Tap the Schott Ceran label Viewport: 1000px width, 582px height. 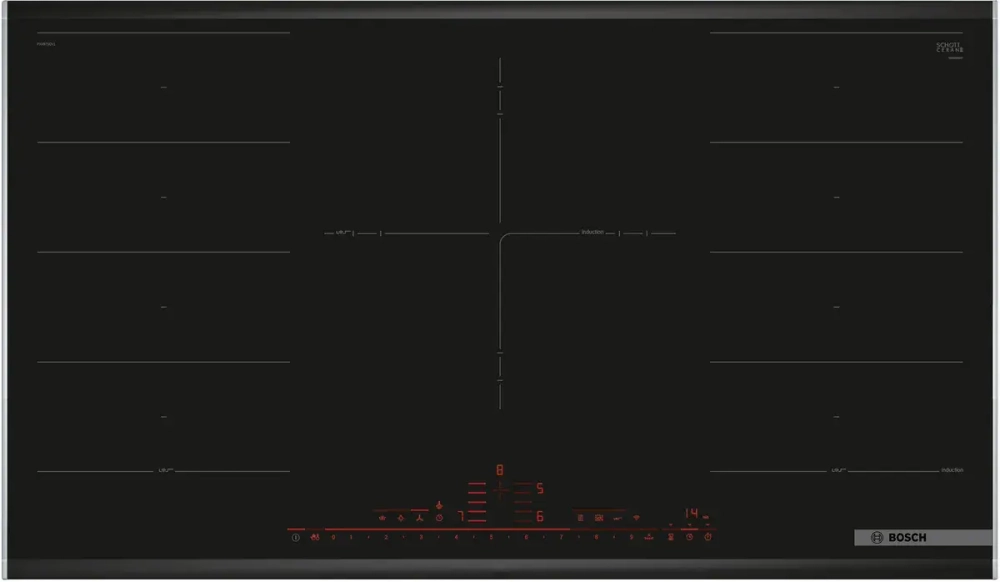(948, 47)
